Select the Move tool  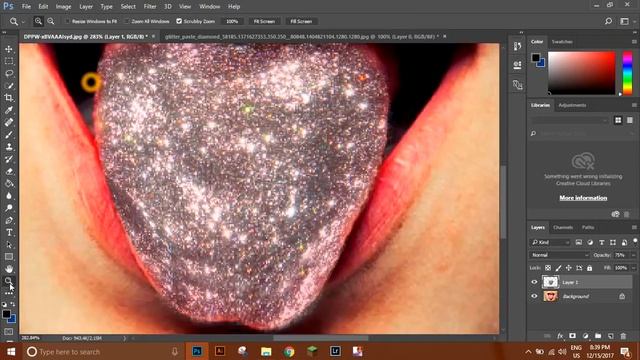(x=9, y=49)
